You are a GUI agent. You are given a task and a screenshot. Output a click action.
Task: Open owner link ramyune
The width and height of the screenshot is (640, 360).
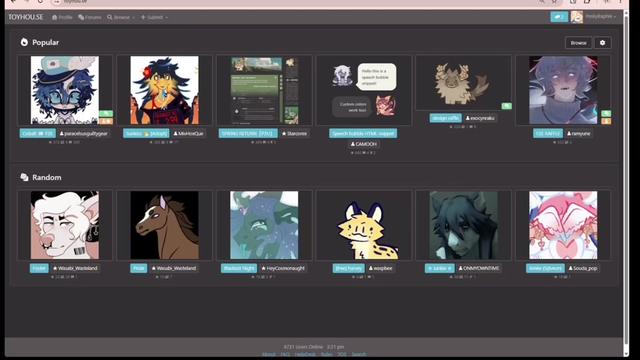point(579,133)
